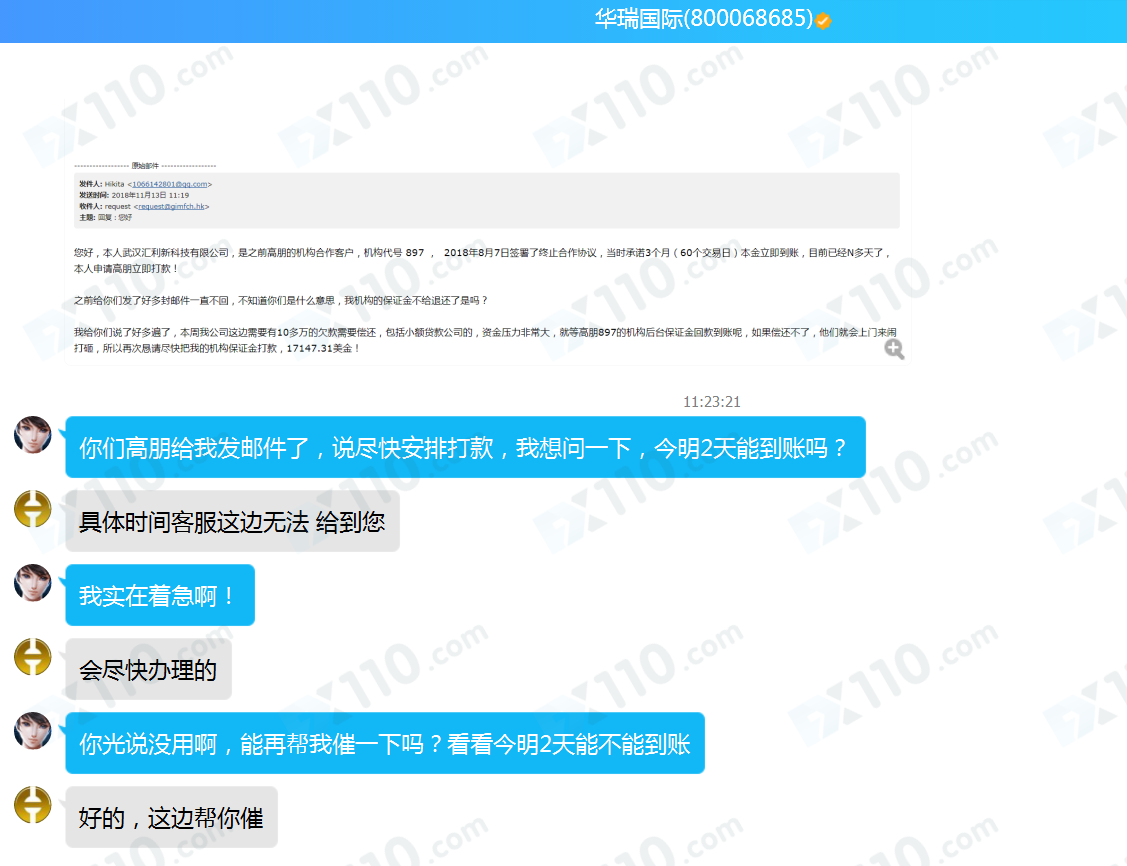Select the message 你光说没用啊，能再帮我催一下吗
This screenshot has height=866, width=1127.
coord(385,743)
